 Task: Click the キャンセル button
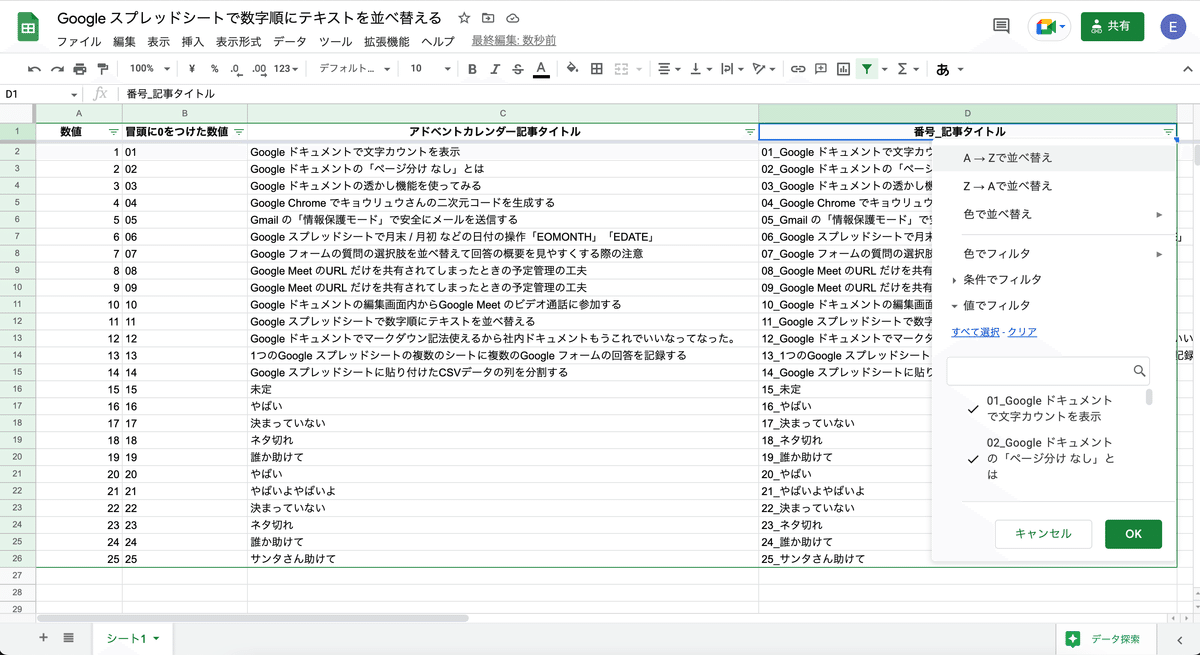(x=1043, y=534)
